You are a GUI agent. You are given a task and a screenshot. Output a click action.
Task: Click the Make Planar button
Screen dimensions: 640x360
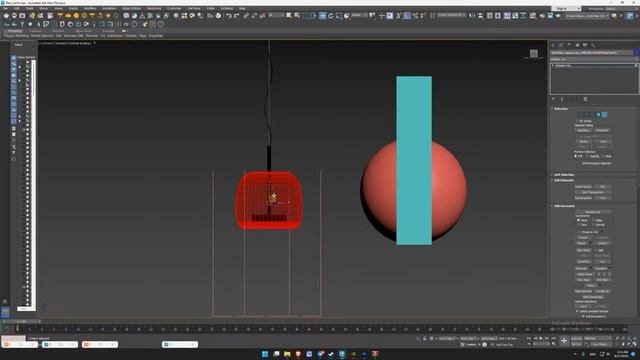point(584,274)
